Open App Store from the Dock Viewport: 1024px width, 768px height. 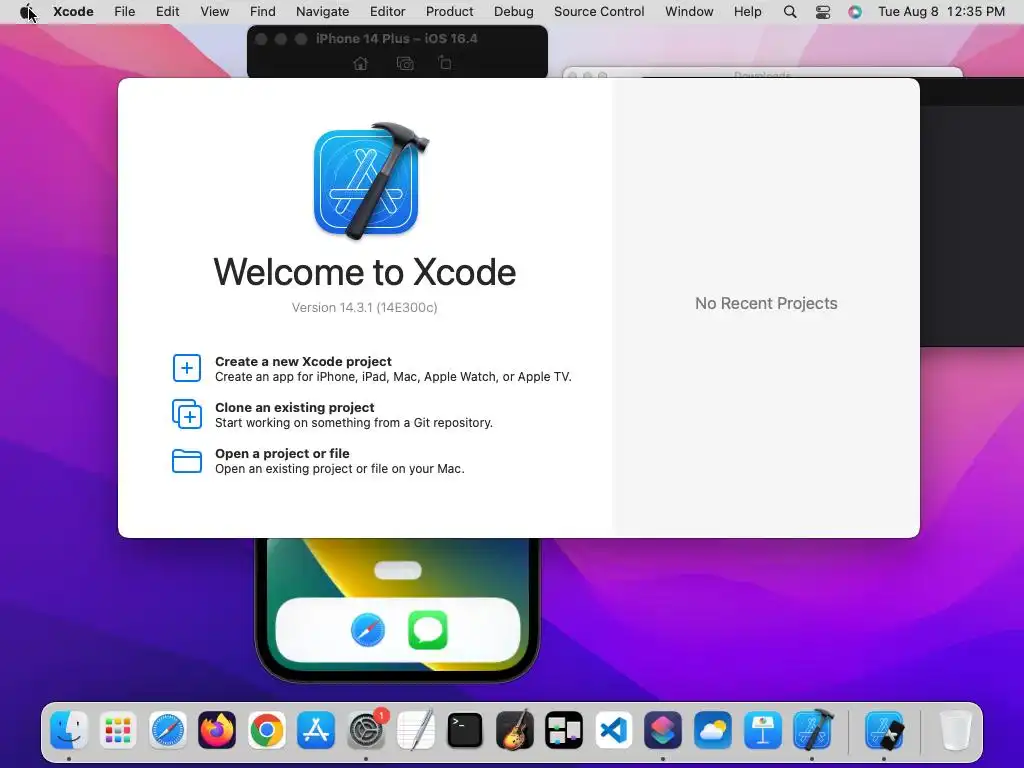(316, 730)
